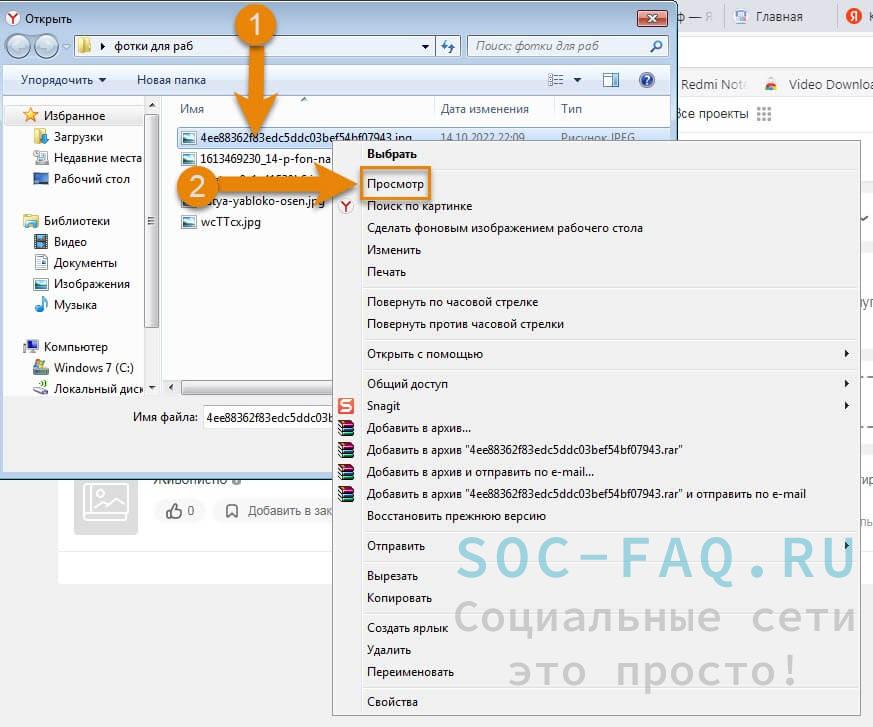Click the Имя файла input field

coord(268,417)
